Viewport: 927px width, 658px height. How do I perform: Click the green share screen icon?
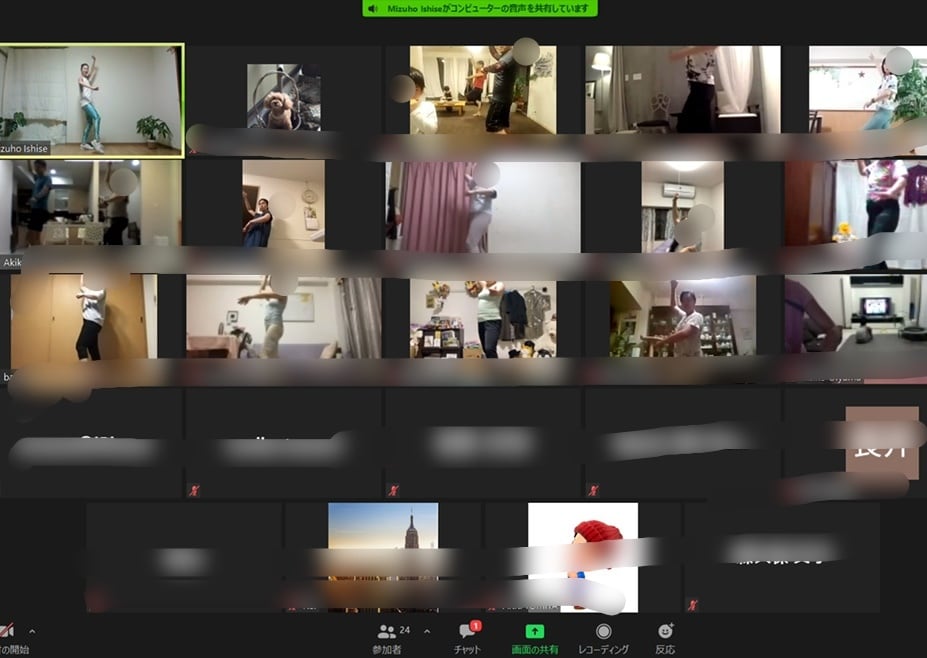click(x=534, y=631)
